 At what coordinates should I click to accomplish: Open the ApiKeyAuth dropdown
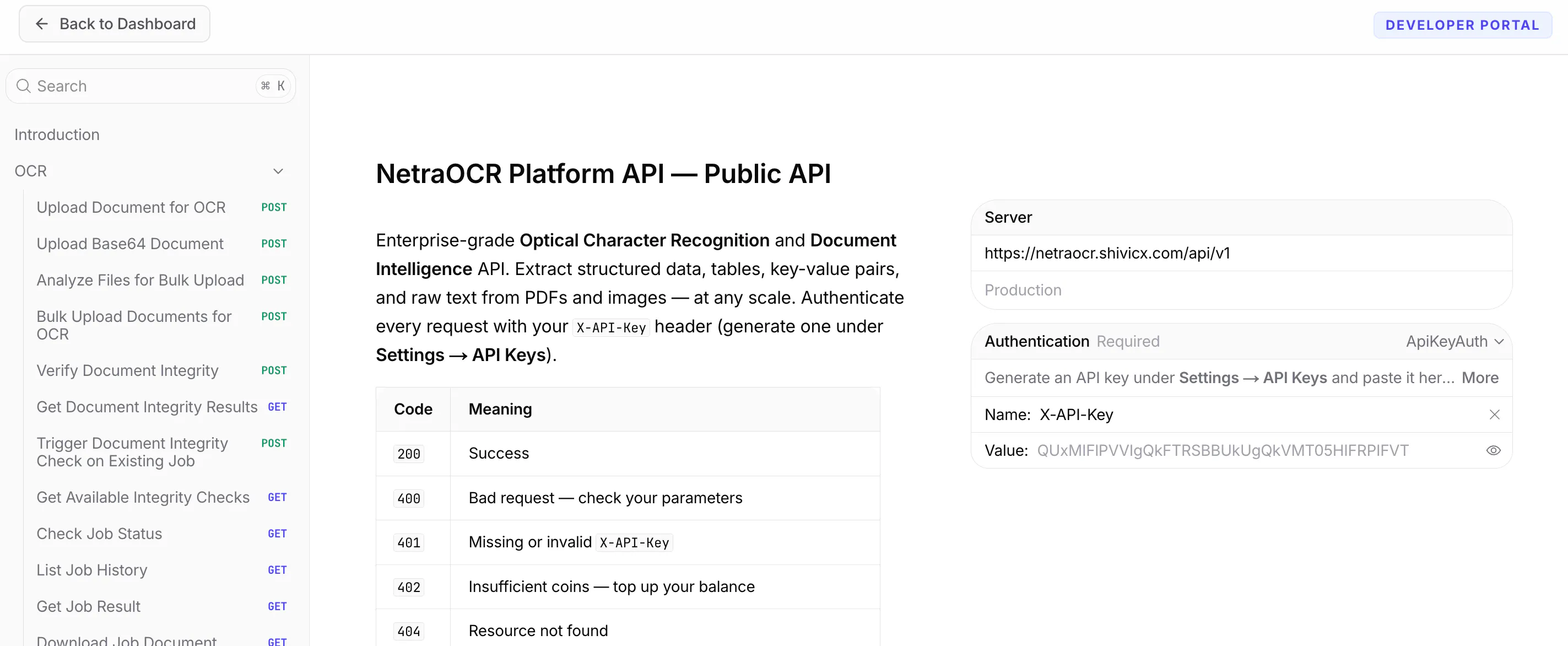(1455, 342)
